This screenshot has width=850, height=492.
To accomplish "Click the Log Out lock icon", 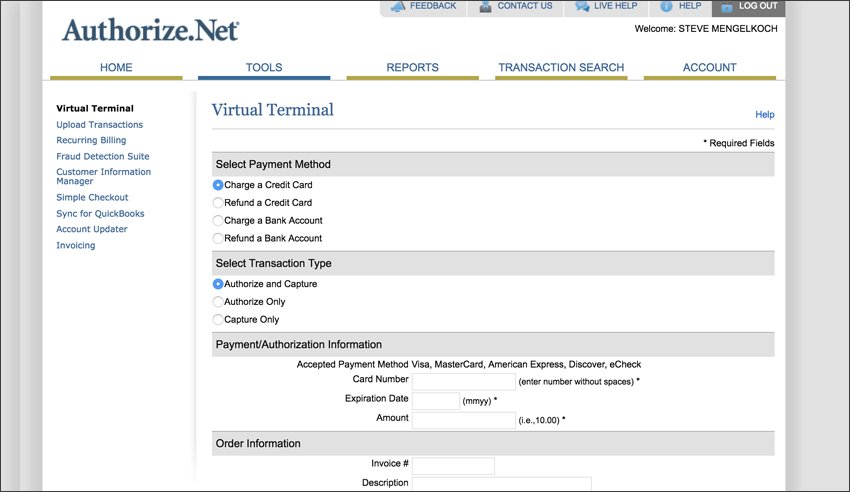I will pos(727,7).
